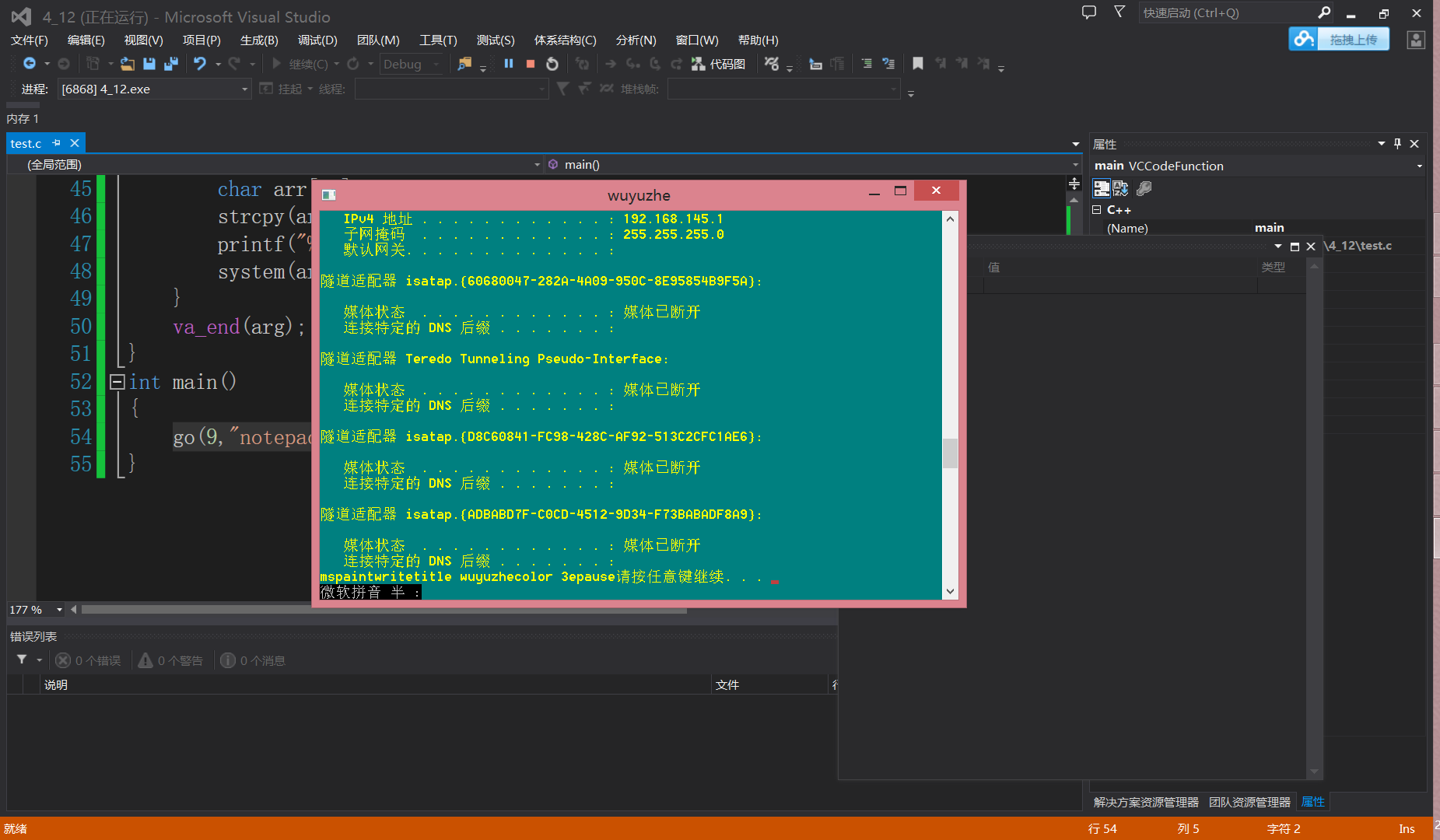Viewport: 1440px width, 840px height.
Task: Open the 生成(B) build menu
Action: coord(259,40)
